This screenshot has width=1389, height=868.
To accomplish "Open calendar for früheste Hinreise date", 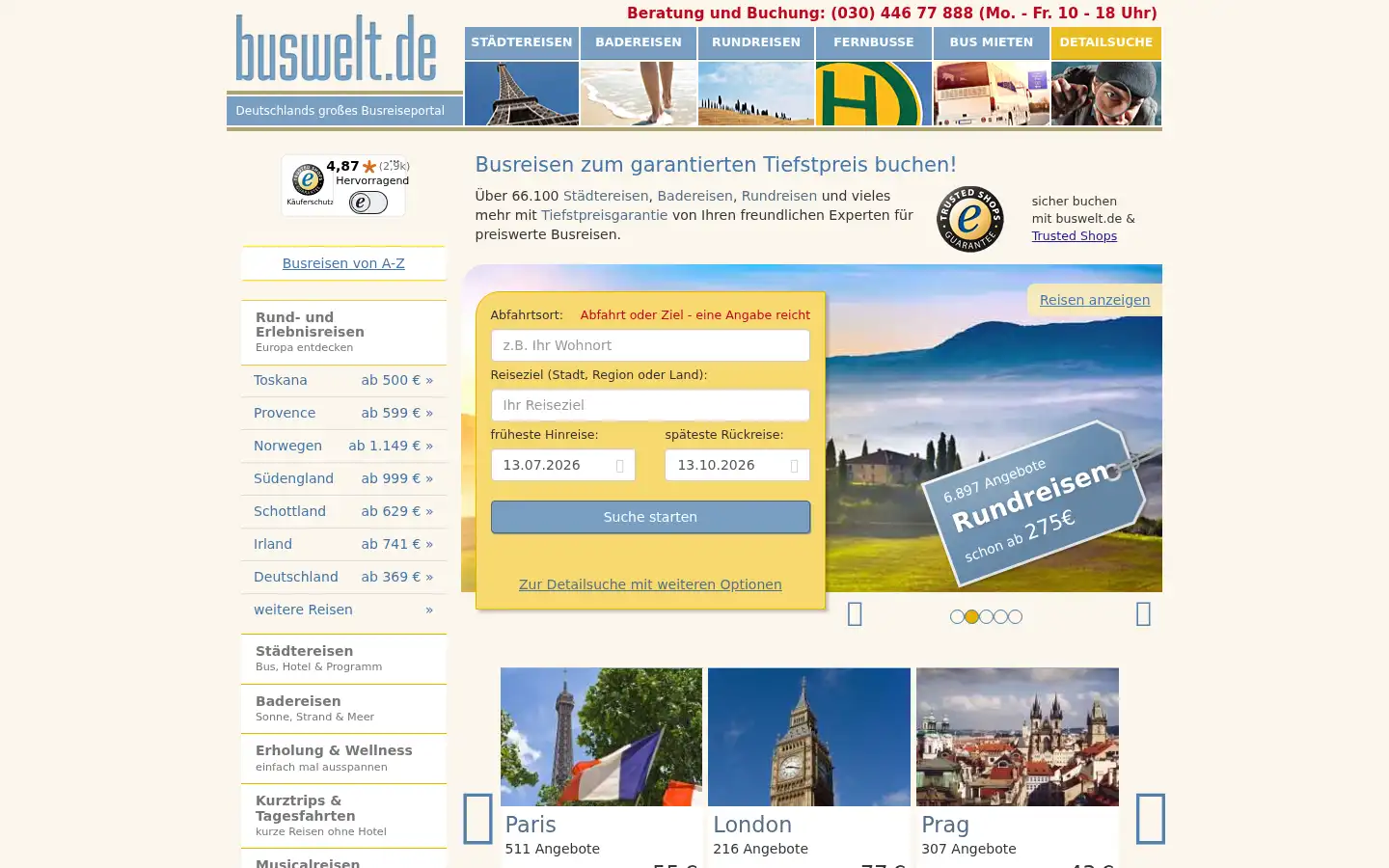I will pos(619,466).
